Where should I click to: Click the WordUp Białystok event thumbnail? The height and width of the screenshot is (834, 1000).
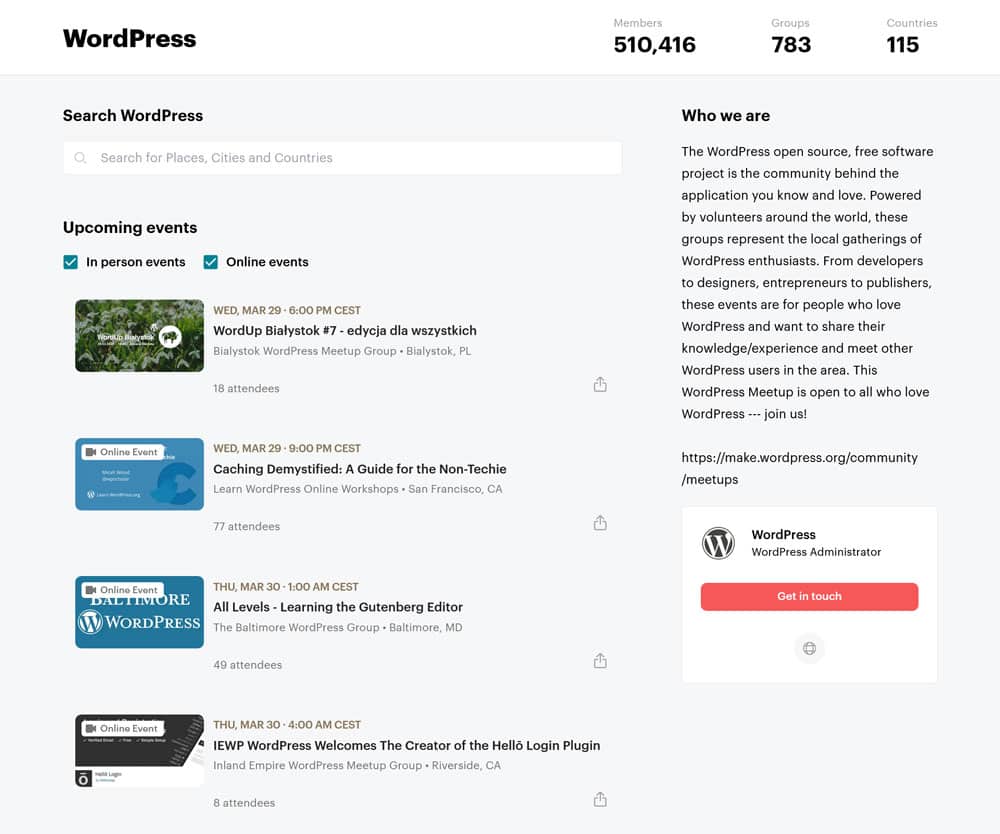click(x=140, y=336)
